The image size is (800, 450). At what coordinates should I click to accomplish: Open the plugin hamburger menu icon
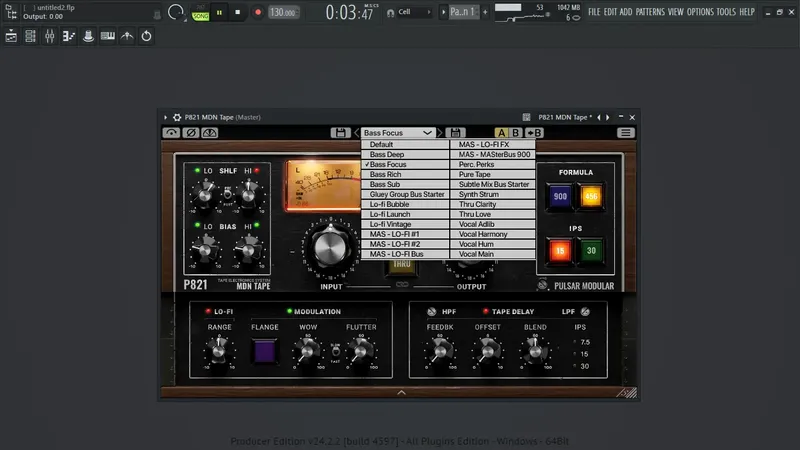[626, 133]
